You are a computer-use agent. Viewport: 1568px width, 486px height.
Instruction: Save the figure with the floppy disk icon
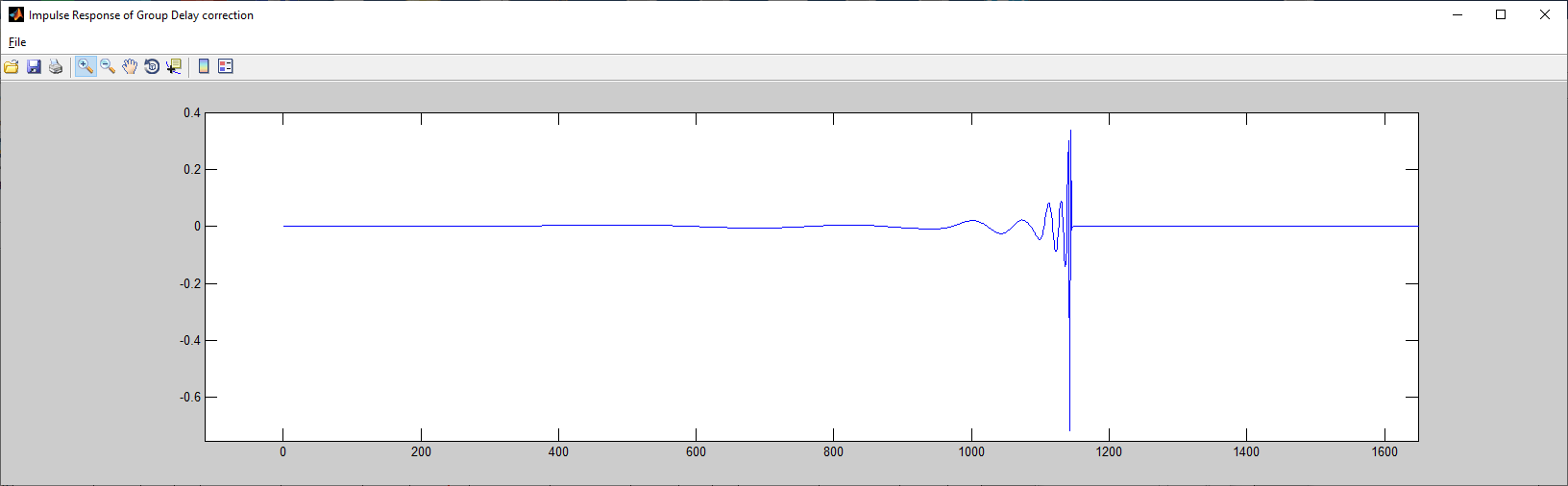point(34,66)
